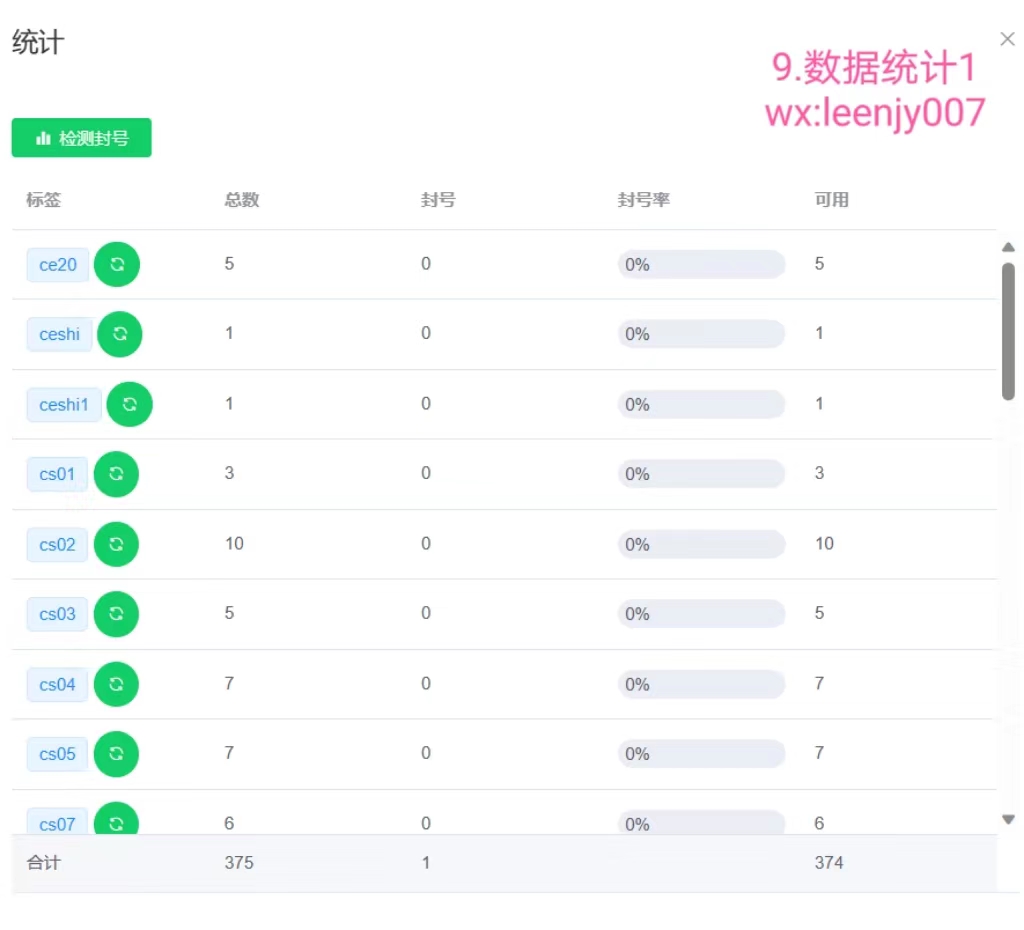
Task: Click the 合计 totals row
Action: [43, 861]
